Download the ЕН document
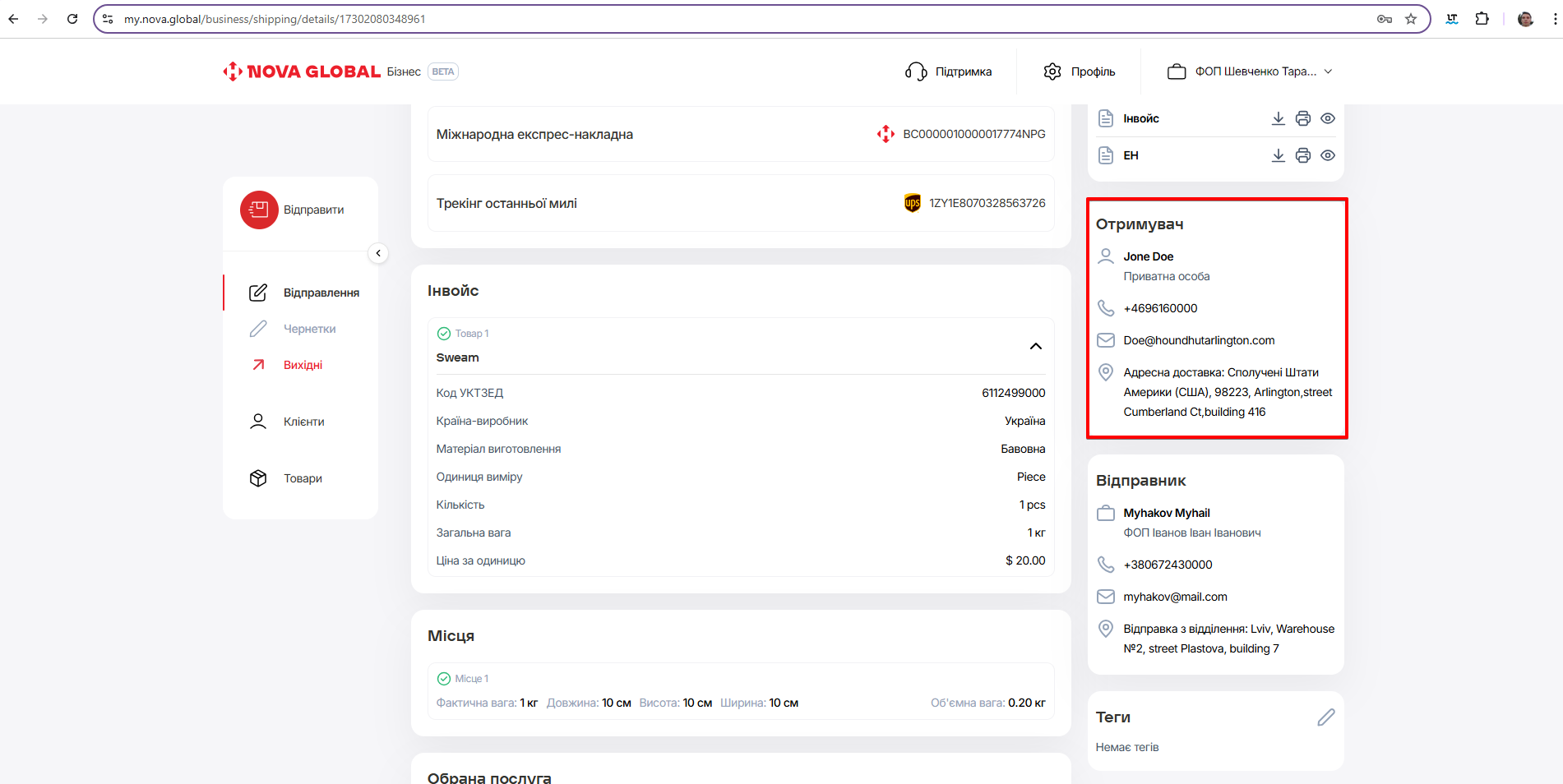Image resolution: width=1563 pixels, height=784 pixels. (1278, 155)
